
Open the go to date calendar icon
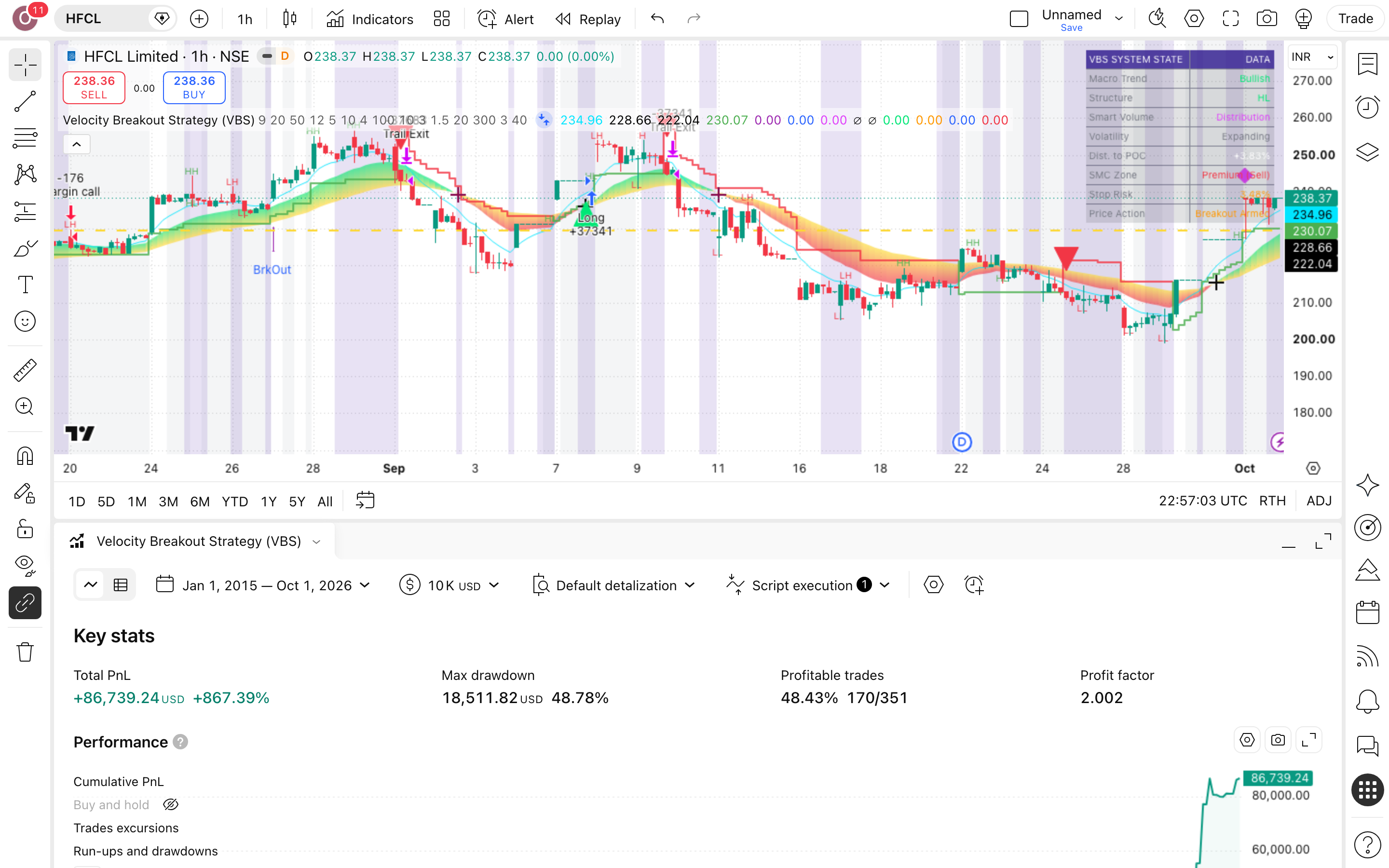365,501
